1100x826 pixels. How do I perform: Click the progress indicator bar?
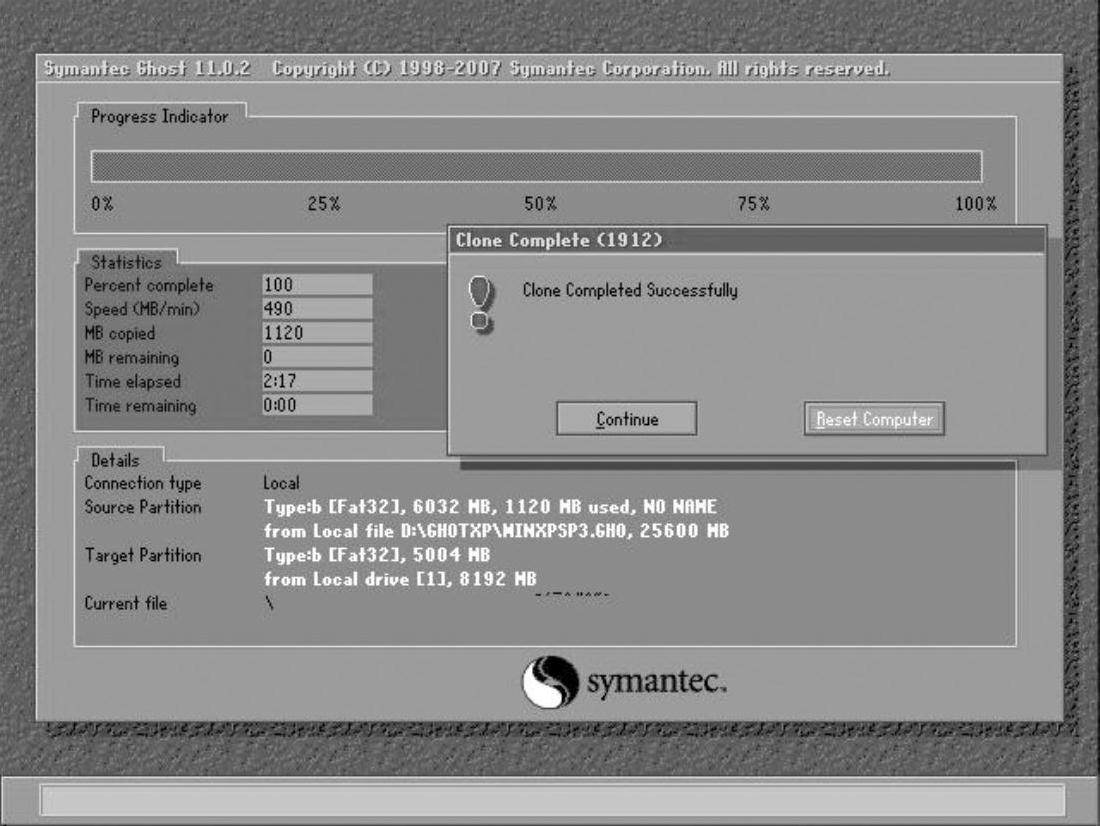[x=536, y=166]
